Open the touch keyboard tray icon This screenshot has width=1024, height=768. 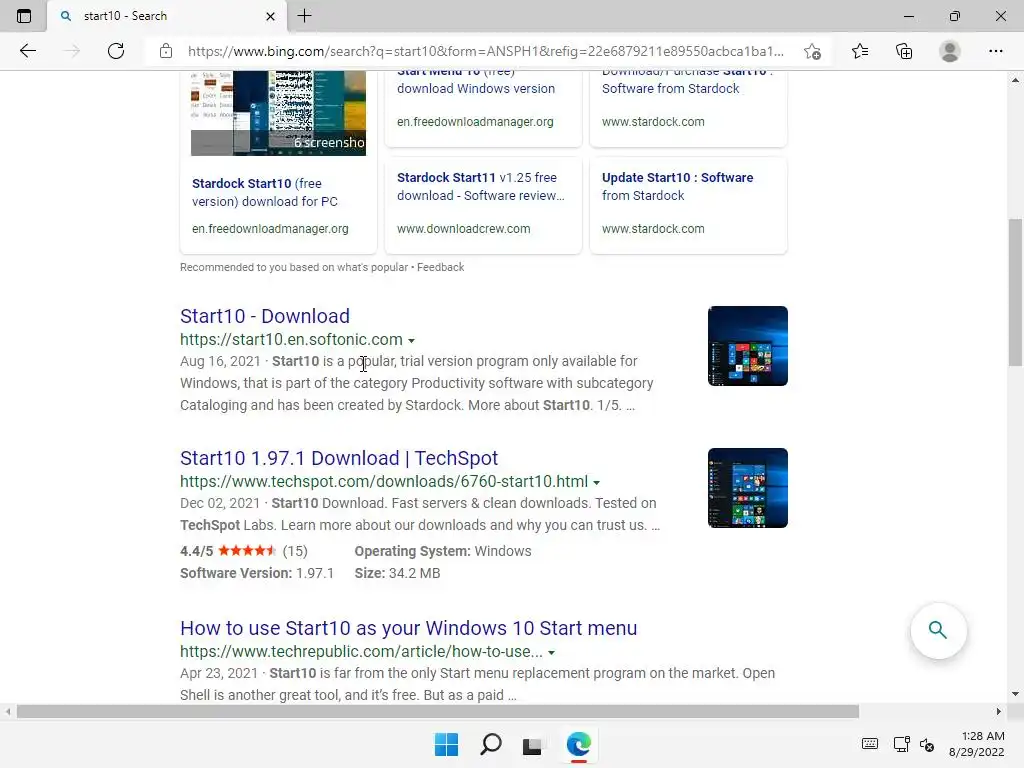[x=870, y=744]
